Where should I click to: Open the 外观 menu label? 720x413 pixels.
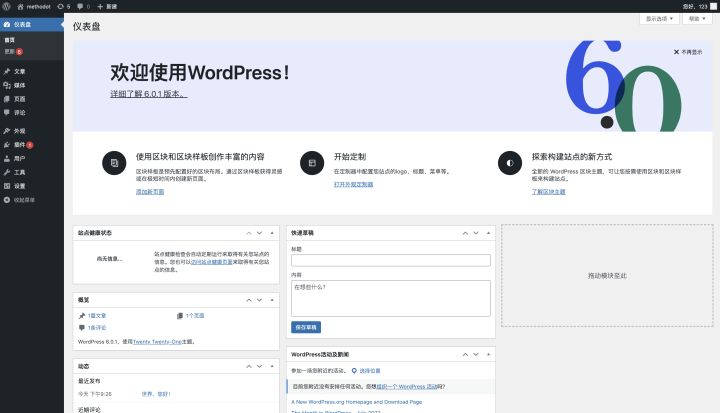click(x=19, y=131)
